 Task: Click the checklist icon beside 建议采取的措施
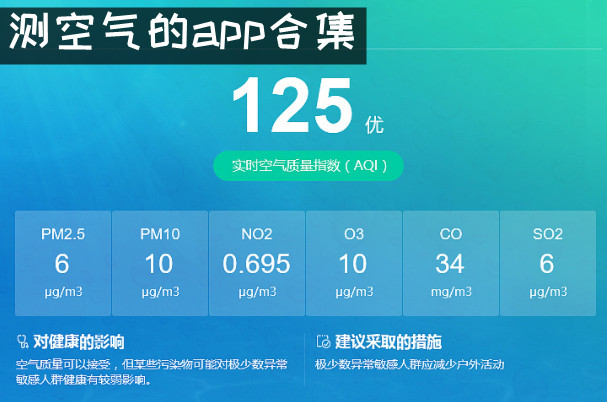click(x=323, y=342)
